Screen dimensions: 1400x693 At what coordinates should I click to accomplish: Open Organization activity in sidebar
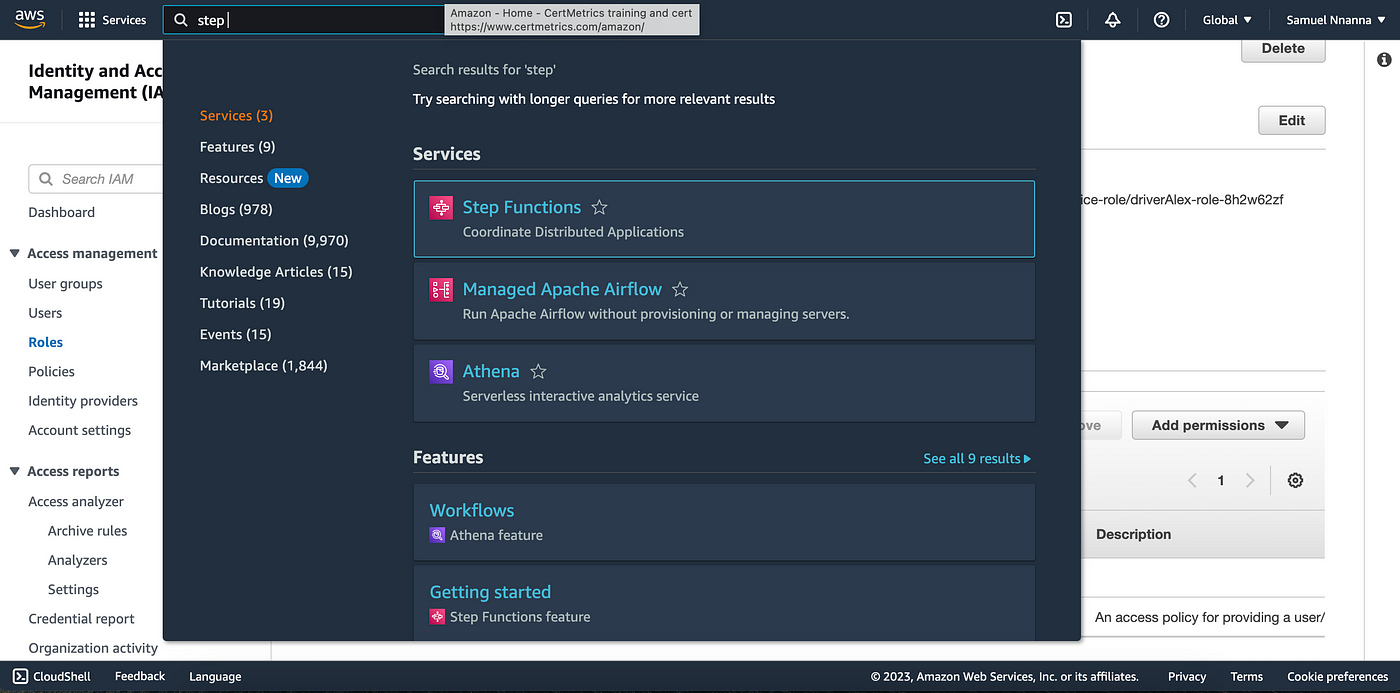93,648
